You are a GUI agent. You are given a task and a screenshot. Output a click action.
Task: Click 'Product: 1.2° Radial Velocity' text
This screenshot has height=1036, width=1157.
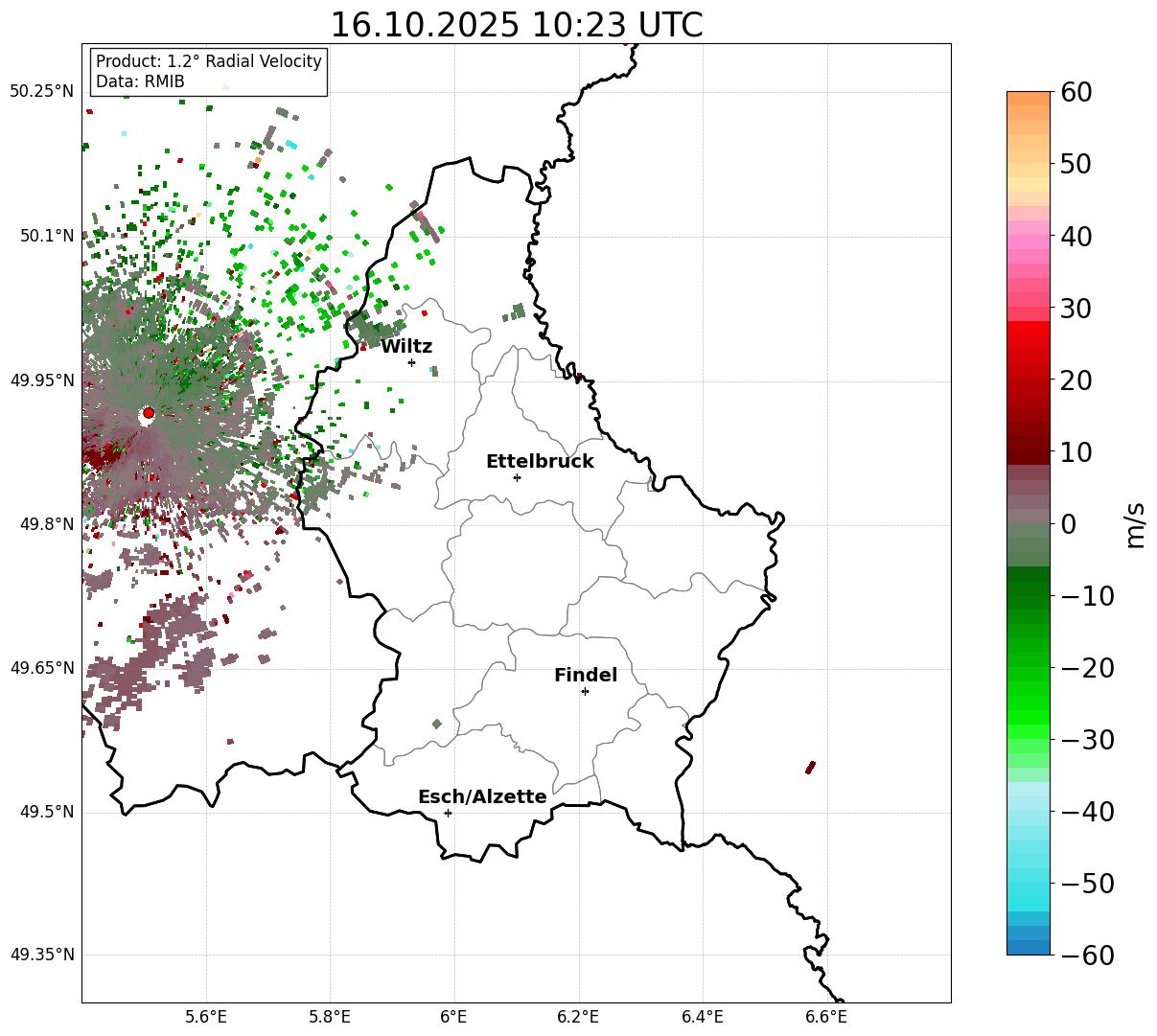209,61
